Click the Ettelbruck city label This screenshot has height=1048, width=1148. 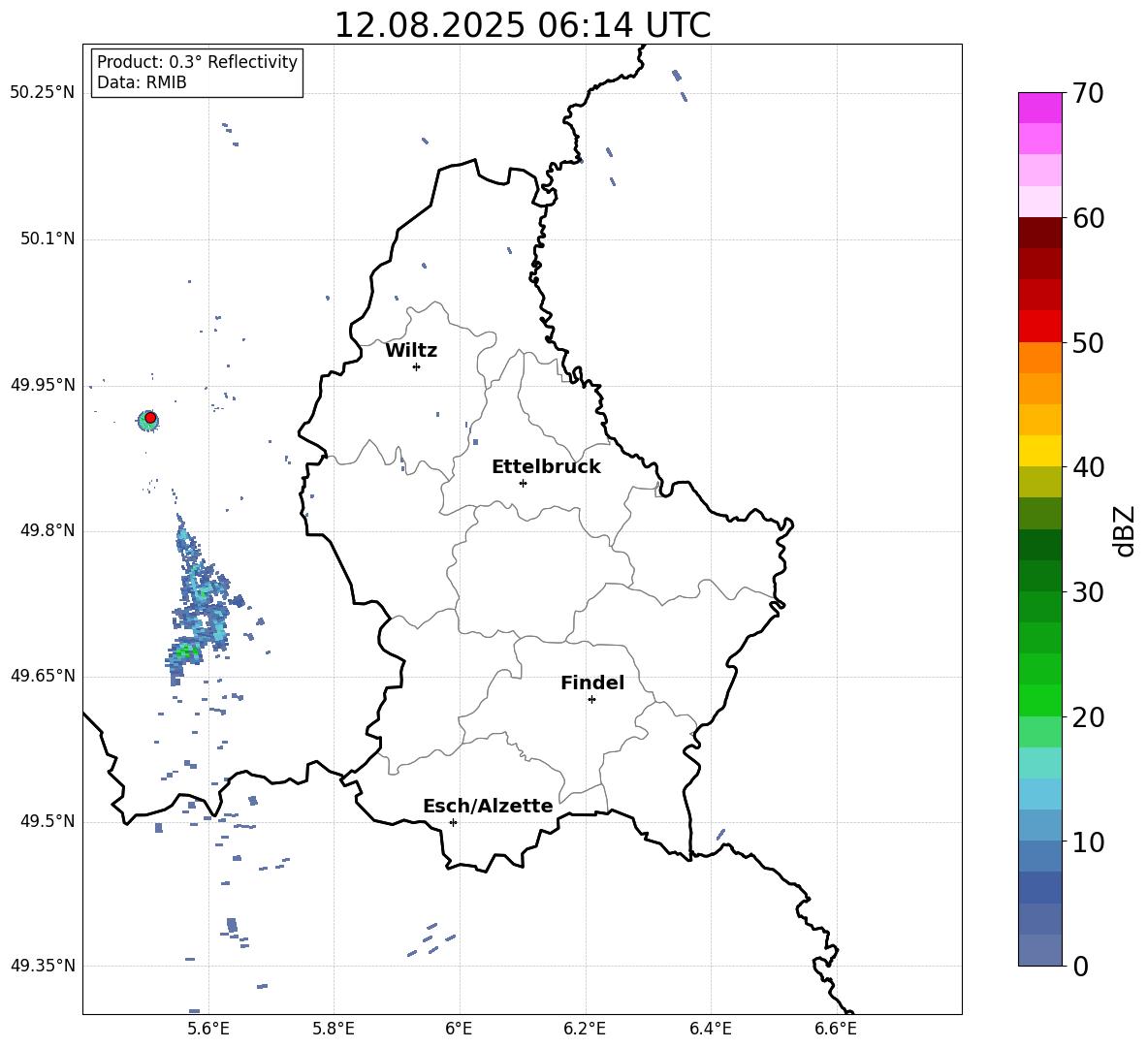tap(546, 467)
